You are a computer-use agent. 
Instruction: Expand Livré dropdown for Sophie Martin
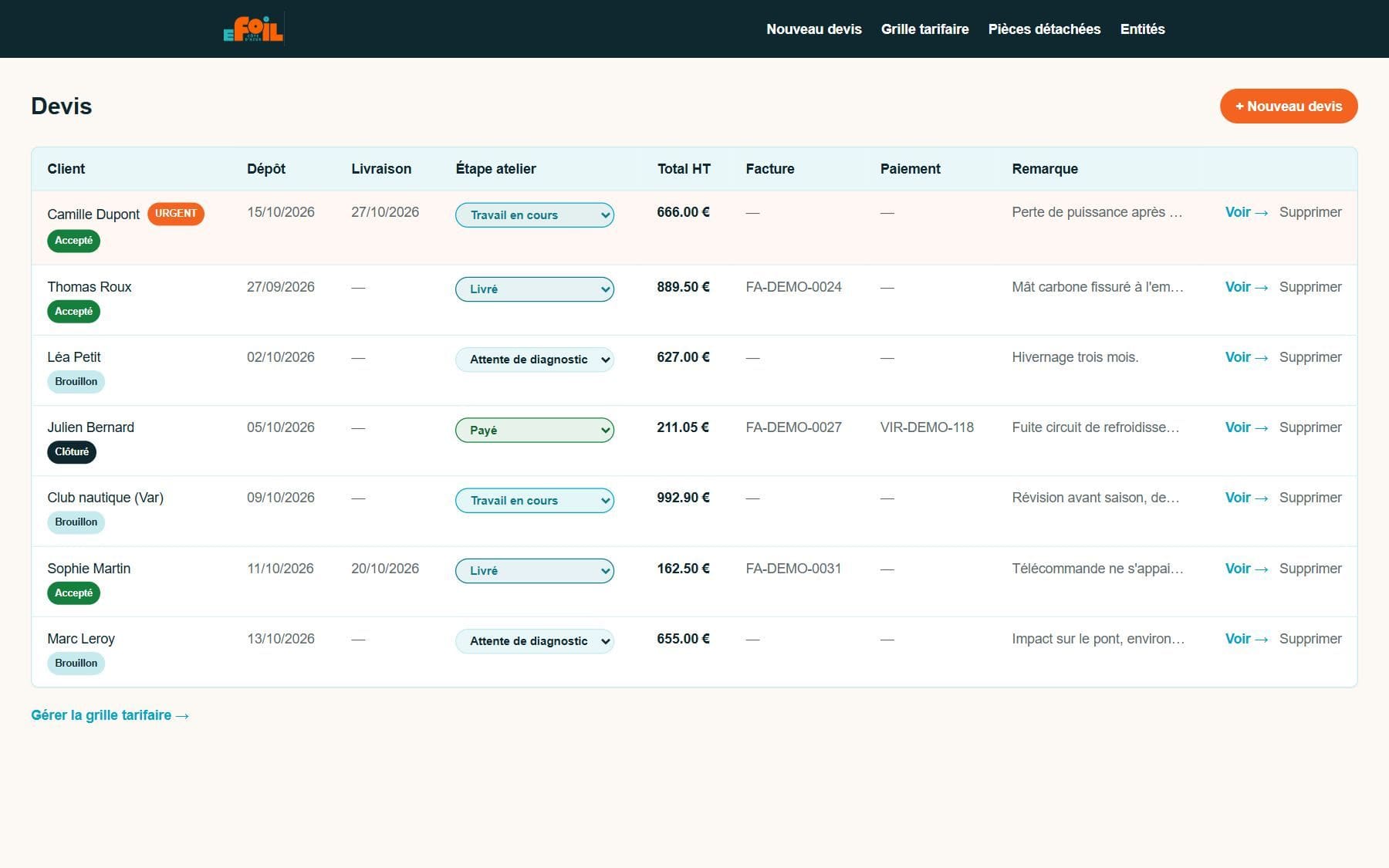click(534, 570)
